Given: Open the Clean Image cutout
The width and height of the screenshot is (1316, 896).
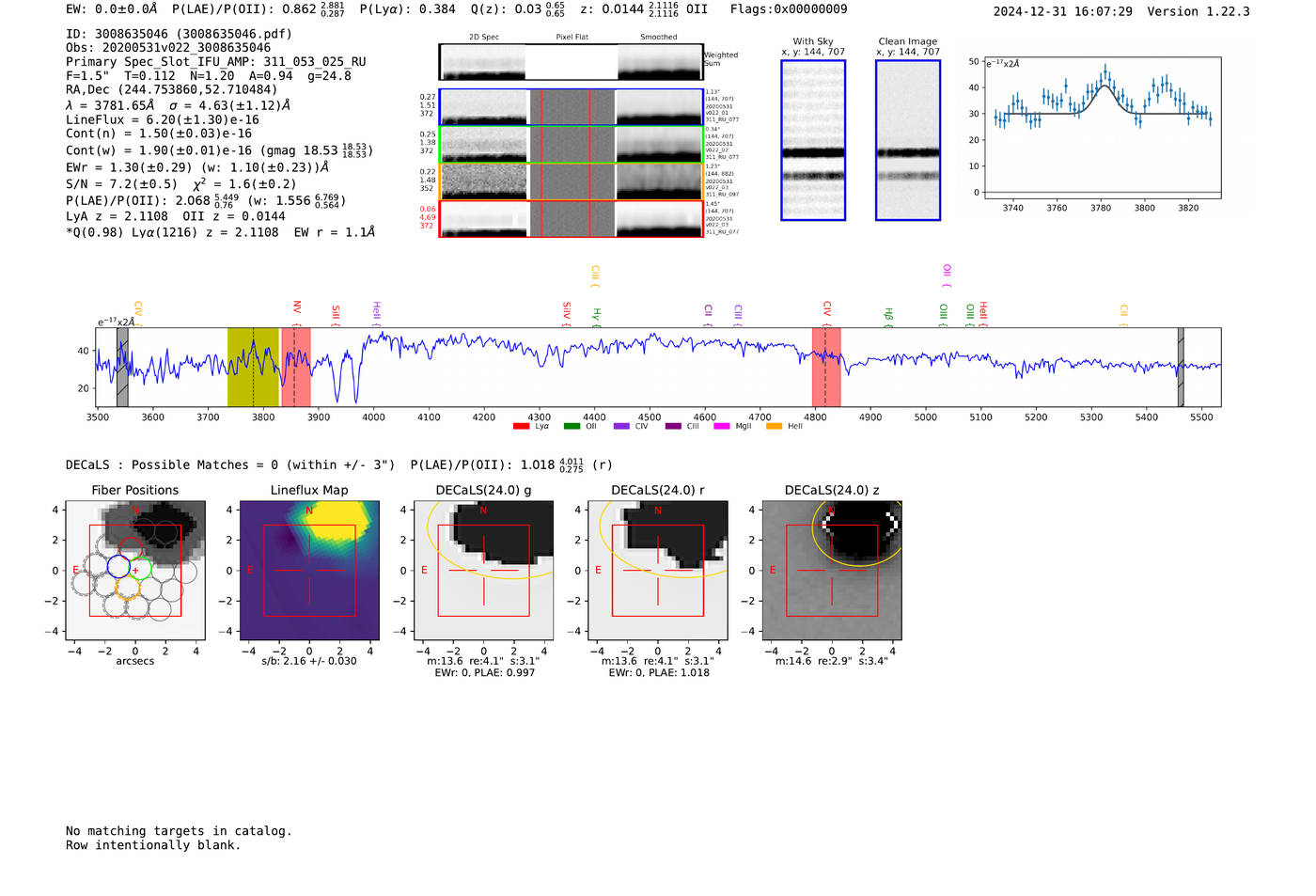Looking at the screenshot, I should click(x=908, y=140).
